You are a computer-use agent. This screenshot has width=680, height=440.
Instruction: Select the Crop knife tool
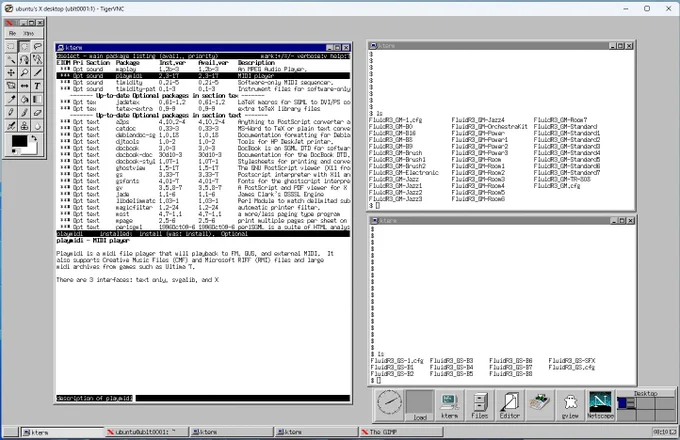coord(37,73)
